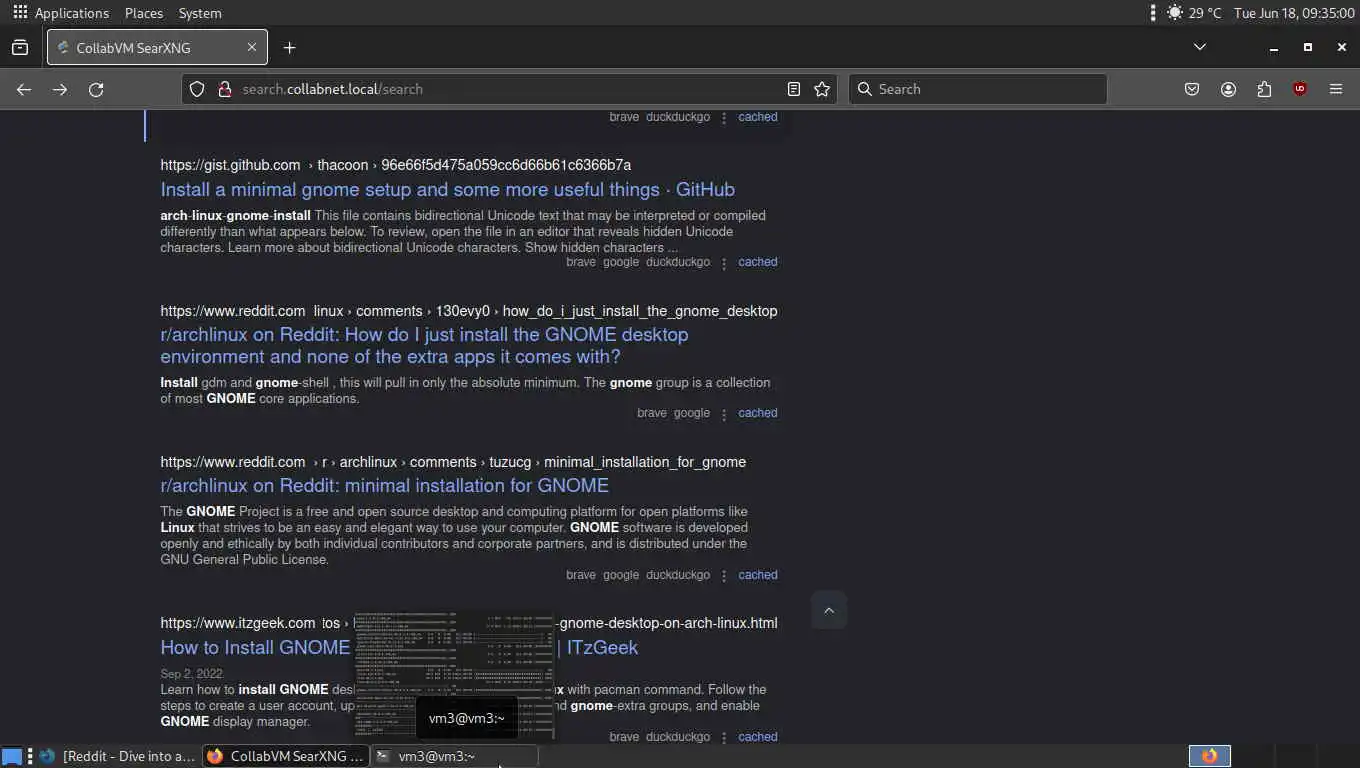Viewport: 1360px width, 768px height.
Task: Bookmark this page with the star
Action: (822, 89)
